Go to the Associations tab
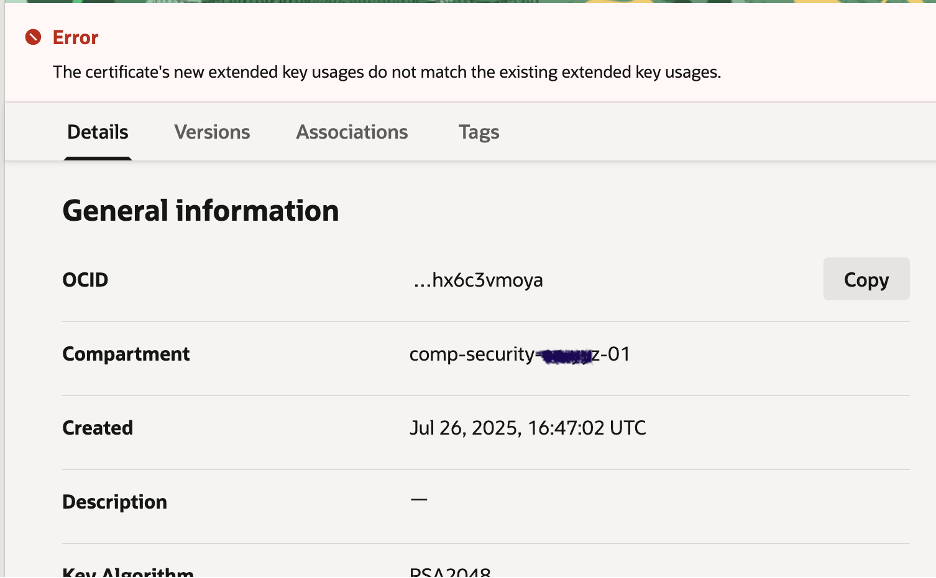 click(x=352, y=132)
